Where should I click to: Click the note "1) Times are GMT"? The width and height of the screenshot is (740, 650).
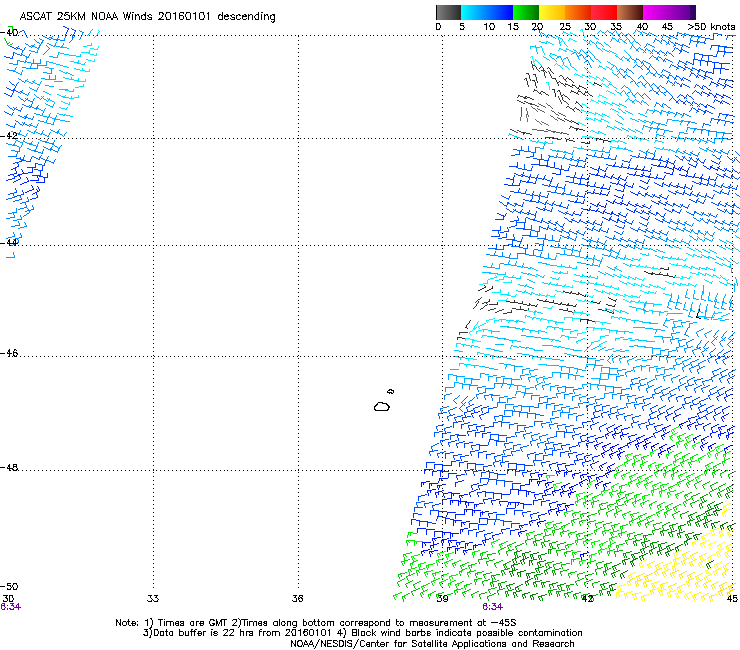coord(186,623)
